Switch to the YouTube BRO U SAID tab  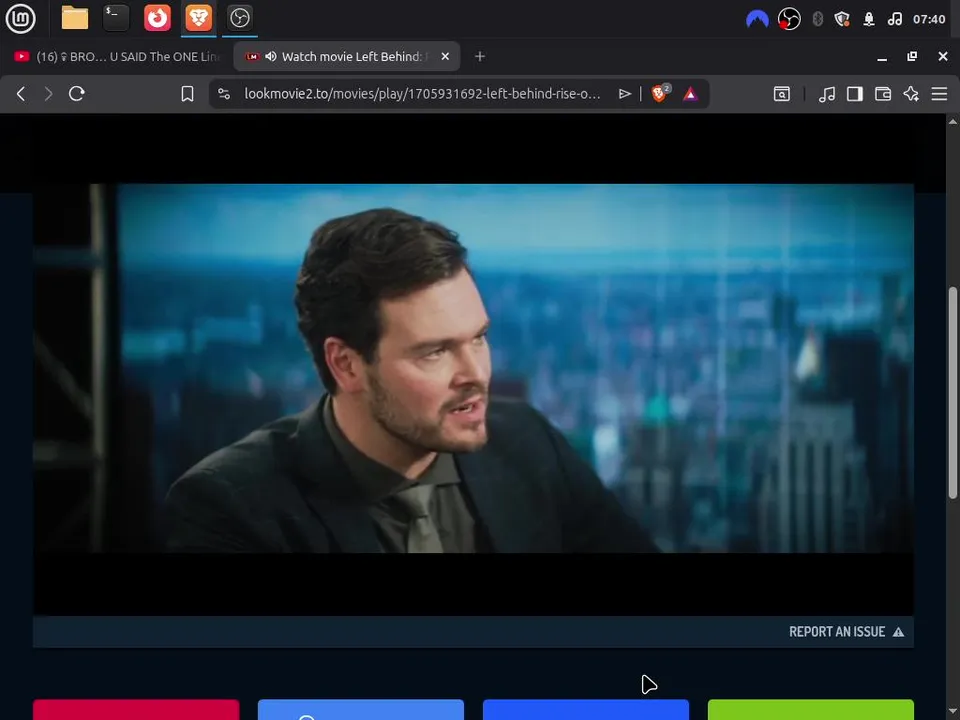116,56
